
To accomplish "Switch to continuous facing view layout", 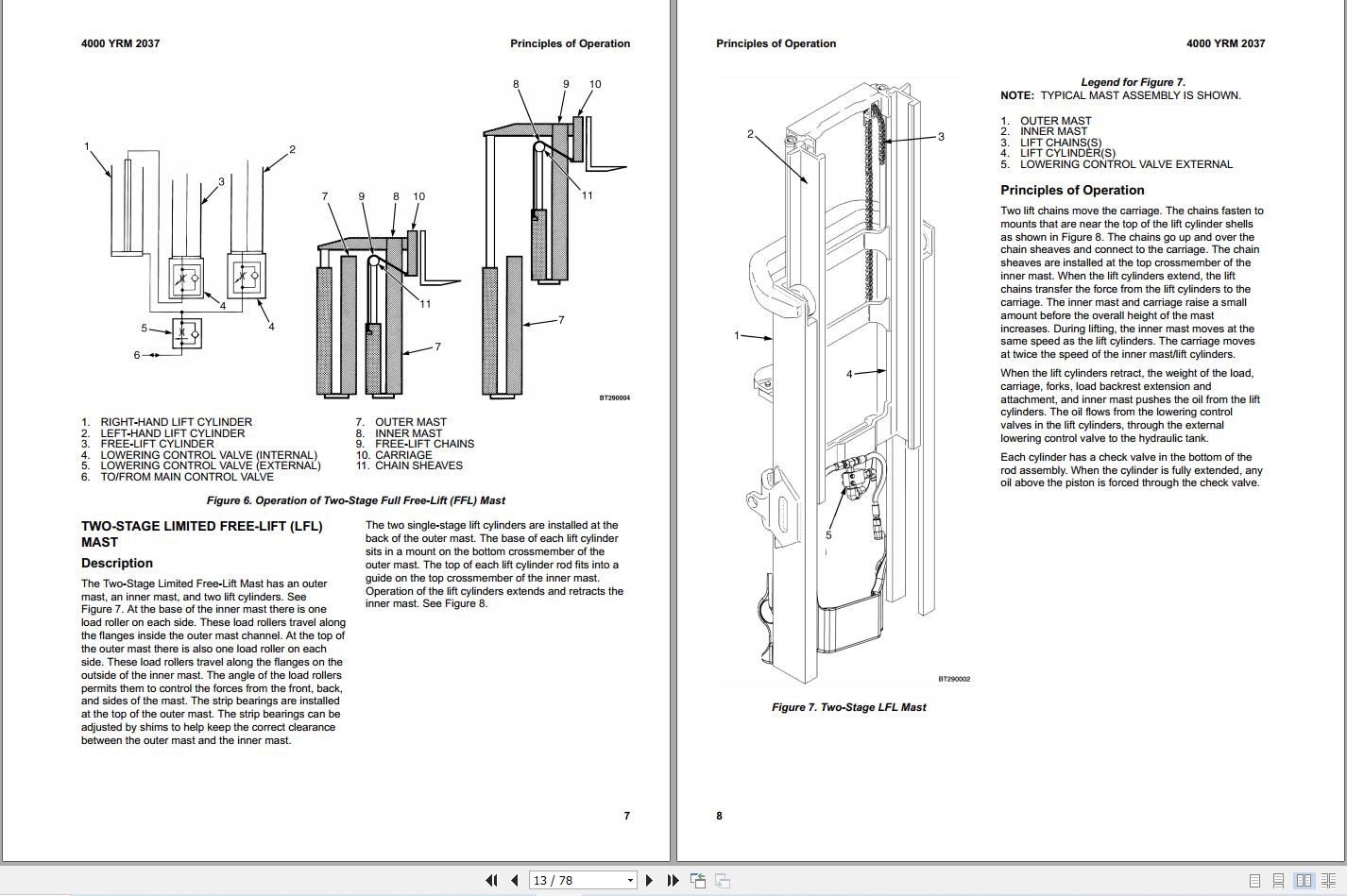I will pos(1327,881).
